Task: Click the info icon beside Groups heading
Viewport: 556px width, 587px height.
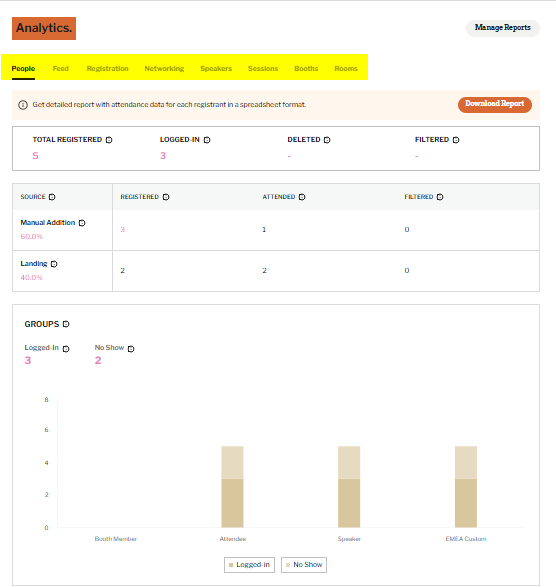Action: (66, 324)
